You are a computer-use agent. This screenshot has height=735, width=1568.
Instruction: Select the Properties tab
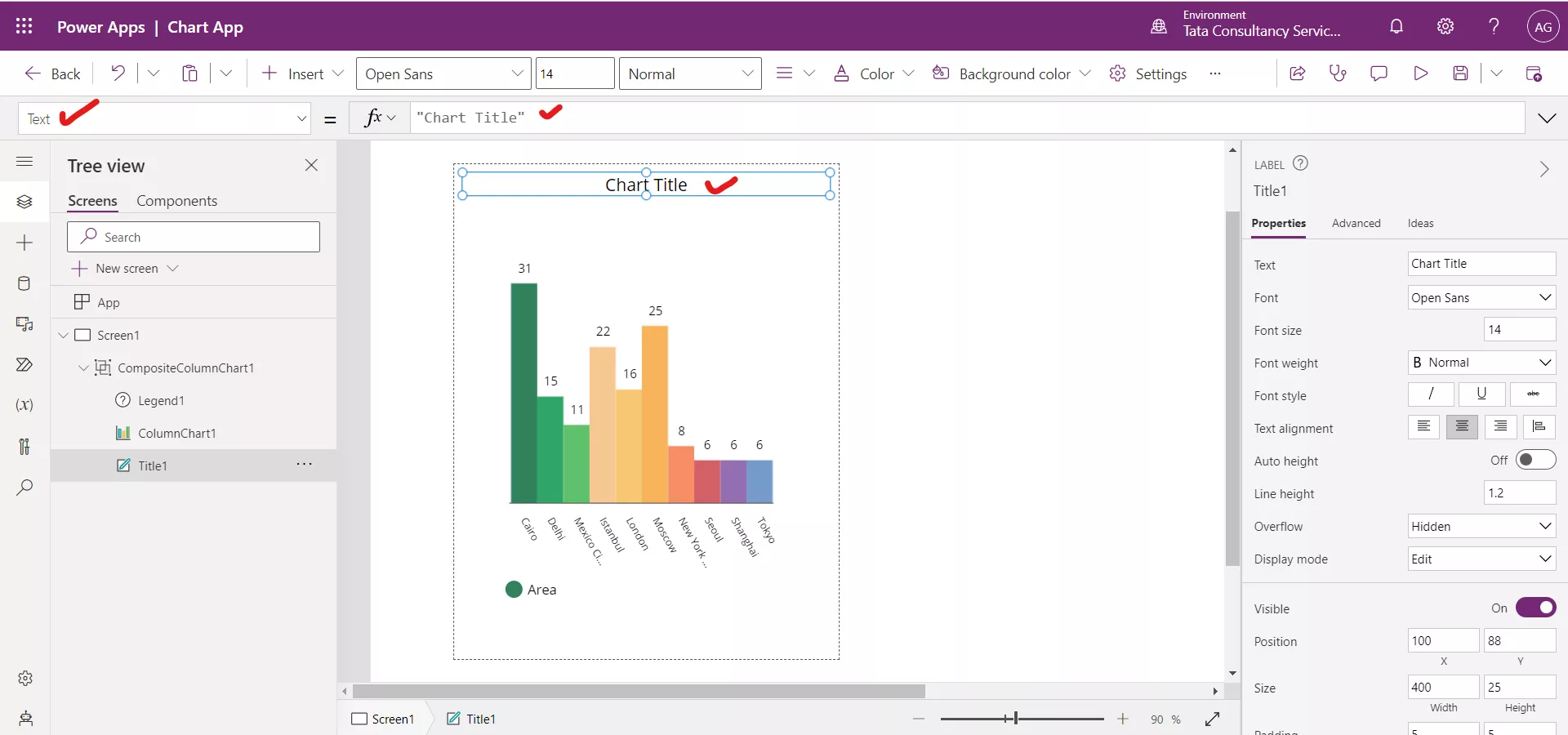pyautogui.click(x=1278, y=223)
